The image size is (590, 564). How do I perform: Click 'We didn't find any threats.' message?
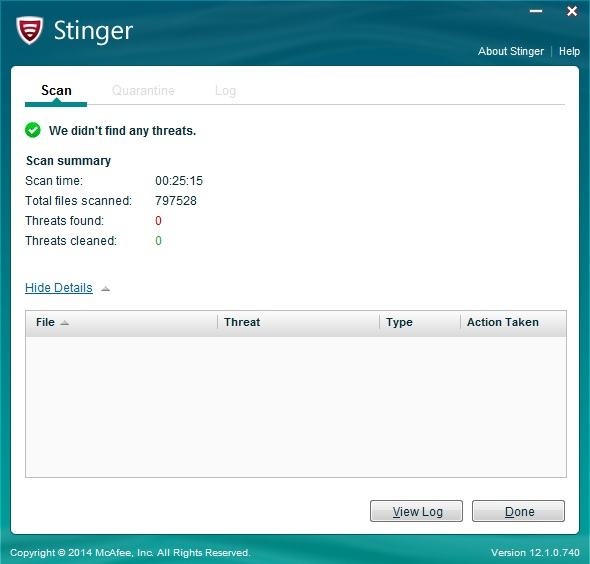click(123, 131)
